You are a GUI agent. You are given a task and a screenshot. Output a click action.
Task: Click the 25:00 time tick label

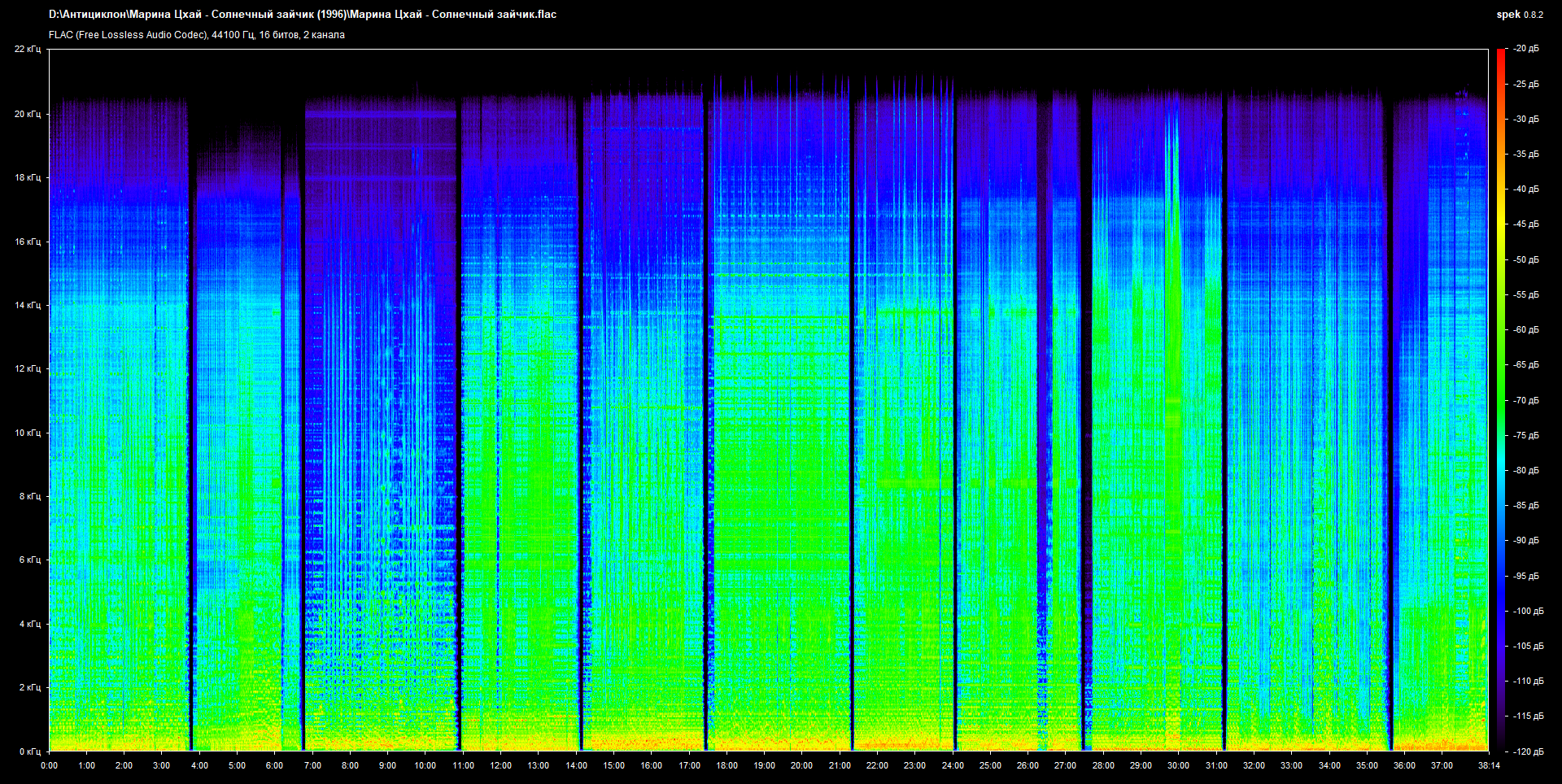tap(990, 765)
